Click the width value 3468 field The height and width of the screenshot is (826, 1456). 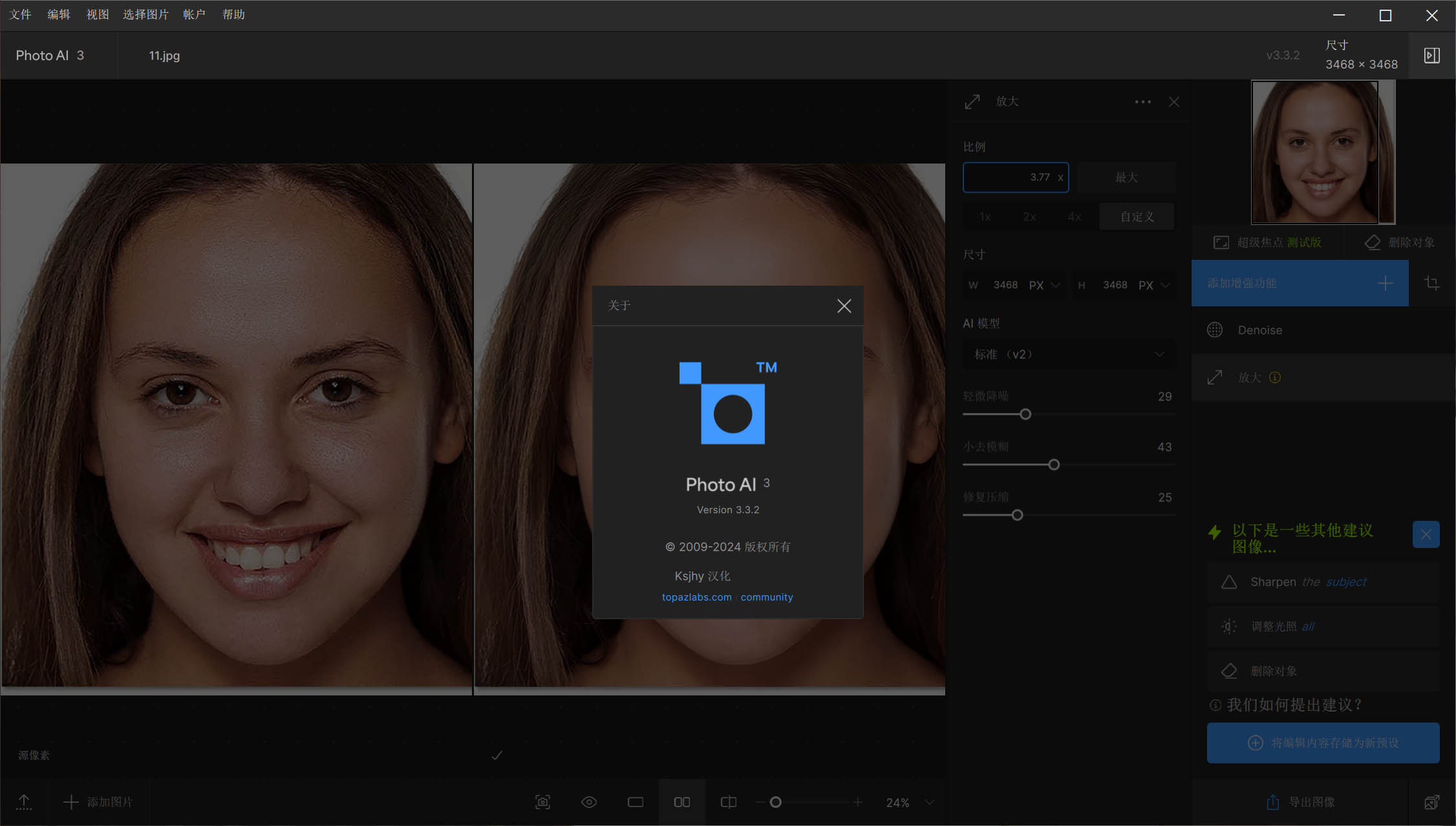[x=1005, y=285]
